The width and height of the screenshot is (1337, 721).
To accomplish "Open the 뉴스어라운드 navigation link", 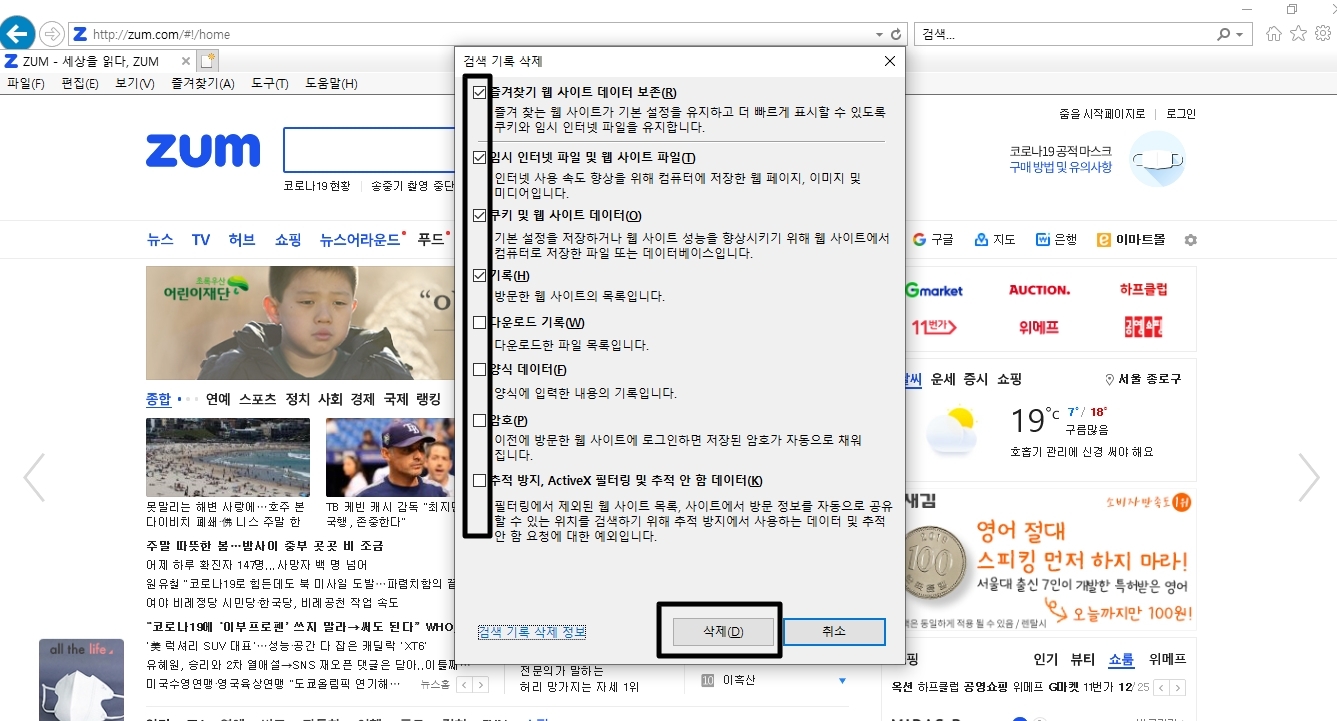I will click(x=360, y=240).
